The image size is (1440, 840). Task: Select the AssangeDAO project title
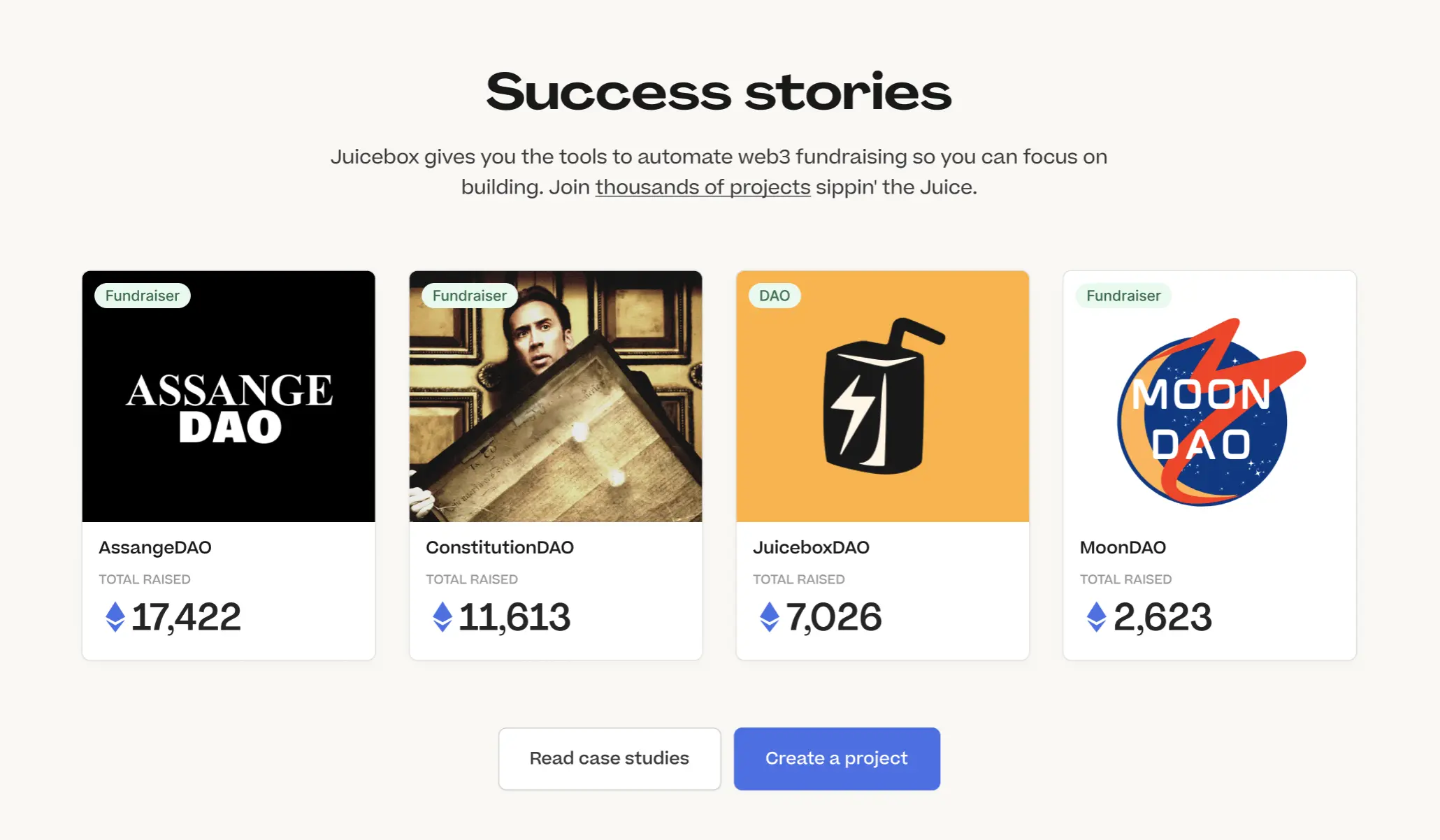[154, 547]
